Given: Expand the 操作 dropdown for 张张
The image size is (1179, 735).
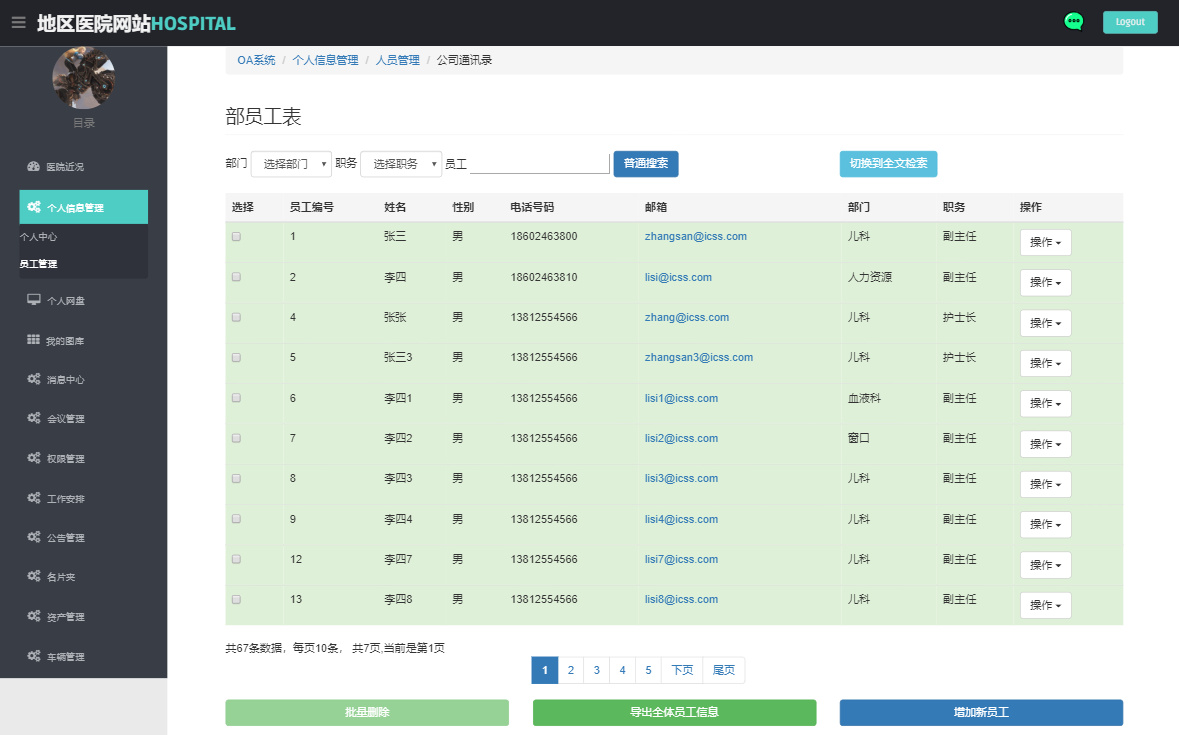Looking at the screenshot, I should click(1045, 323).
